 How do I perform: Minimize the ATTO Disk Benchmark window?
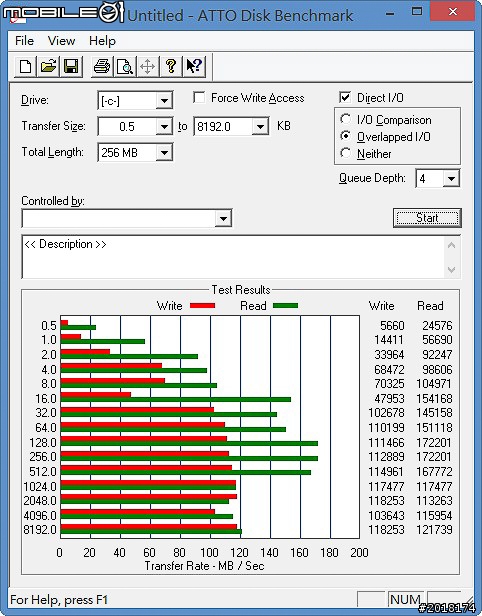pyautogui.click(x=390, y=13)
